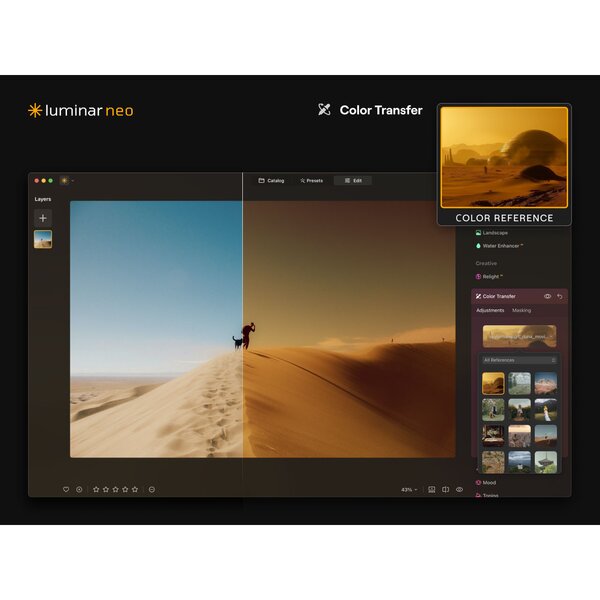Open the Landscape tool
Viewport: 600px width, 600px height.
pyautogui.click(x=491, y=233)
